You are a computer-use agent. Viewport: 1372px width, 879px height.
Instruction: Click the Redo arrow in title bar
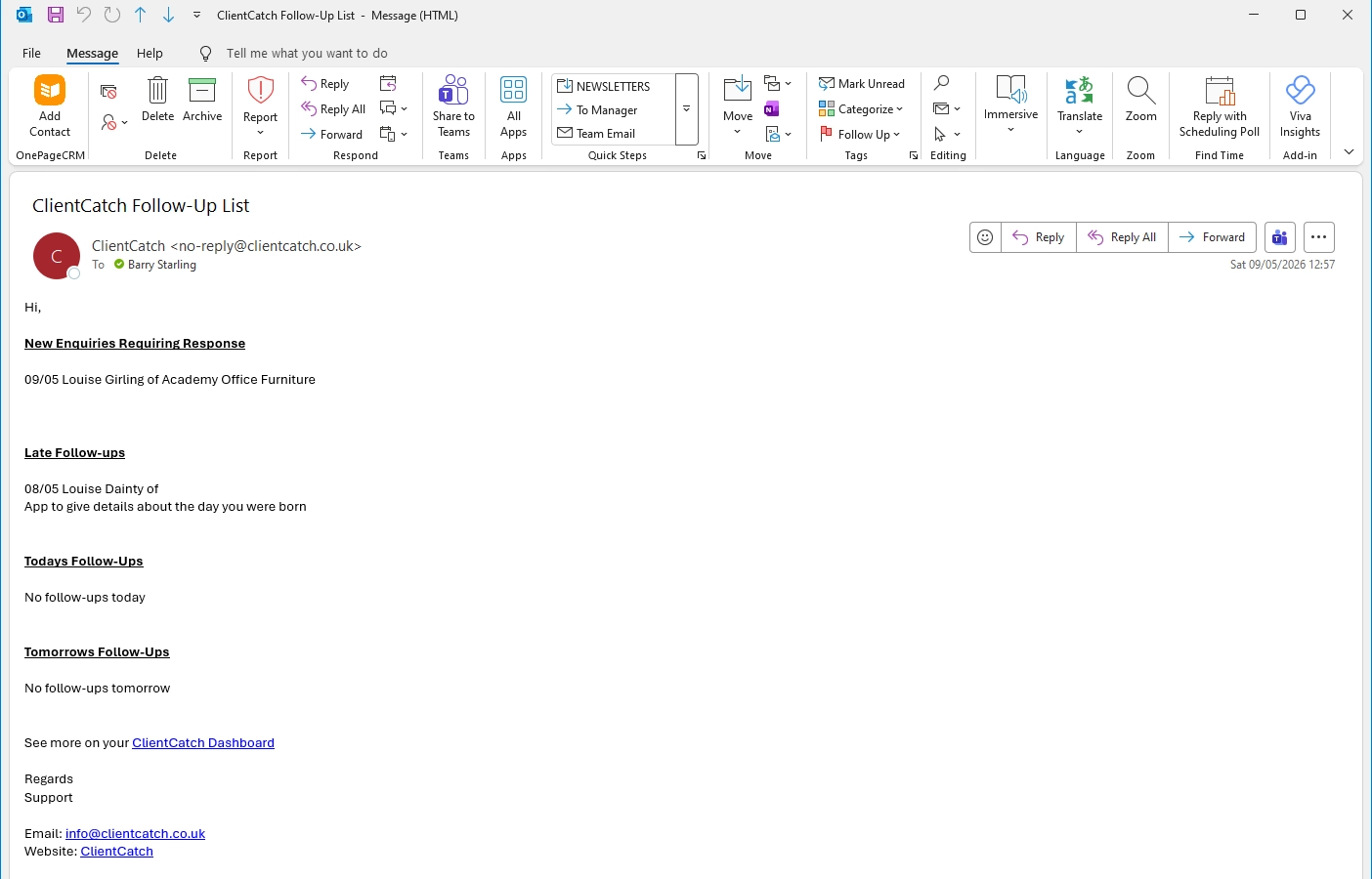112,15
